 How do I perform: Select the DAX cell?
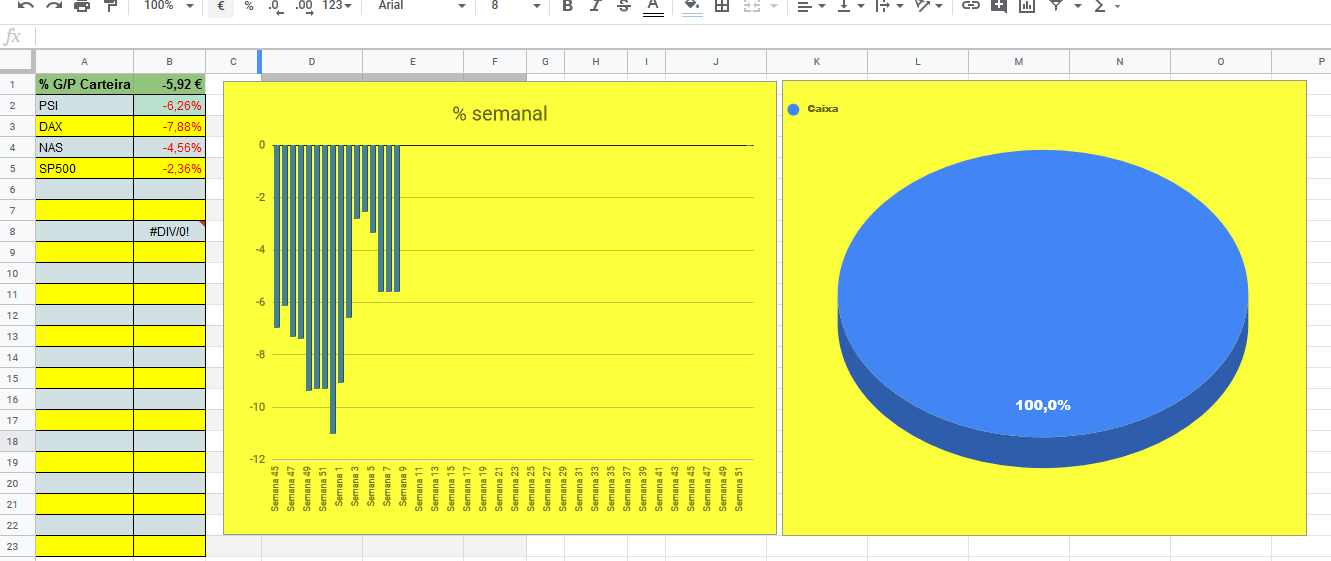pyautogui.click(x=84, y=126)
